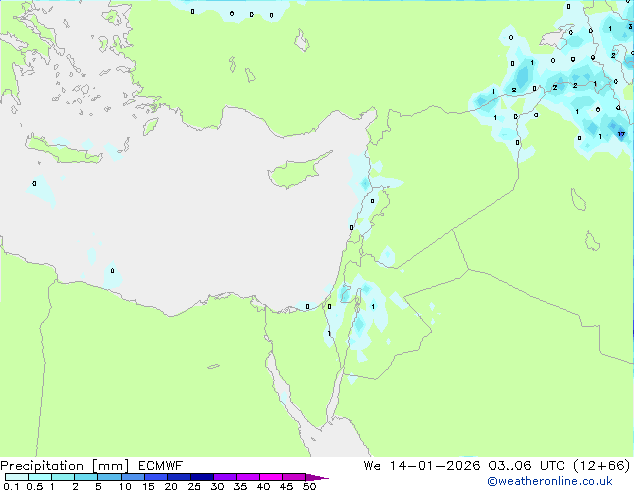This screenshot has width=634, height=490.
Task: Click the 17 mm precipitation value on map
Action: point(621,134)
